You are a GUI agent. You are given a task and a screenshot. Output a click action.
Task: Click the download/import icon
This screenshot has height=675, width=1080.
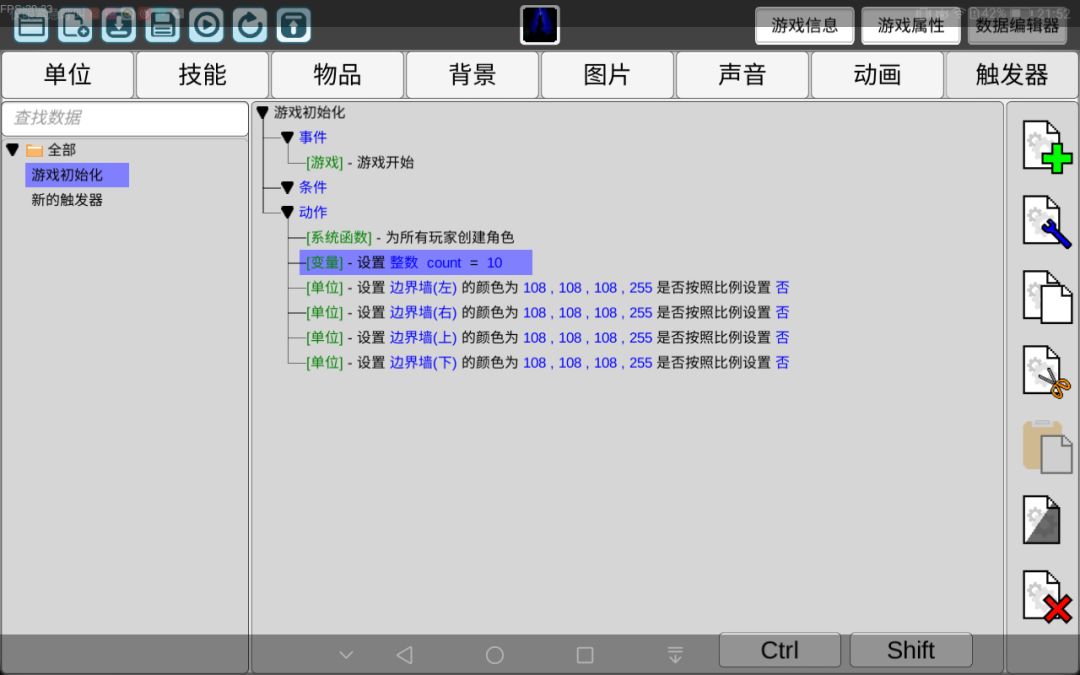118,25
